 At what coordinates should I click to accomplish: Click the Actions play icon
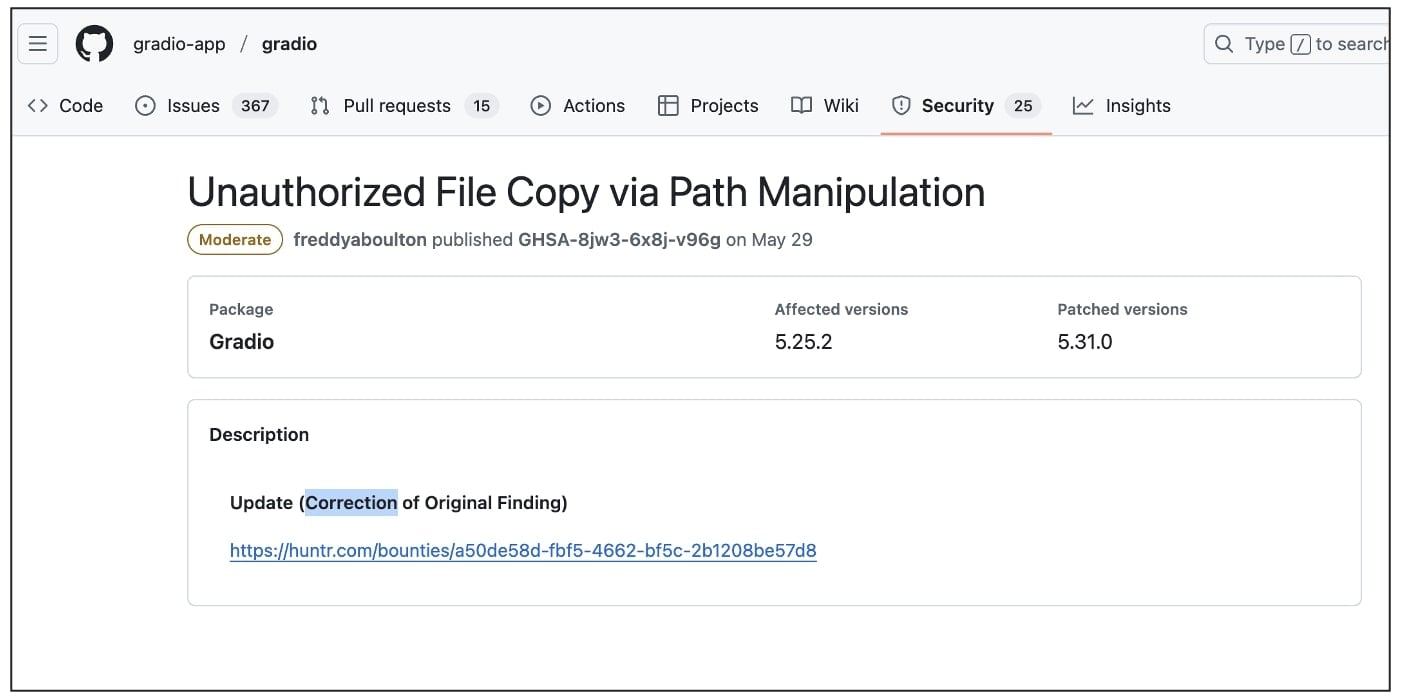[541, 106]
